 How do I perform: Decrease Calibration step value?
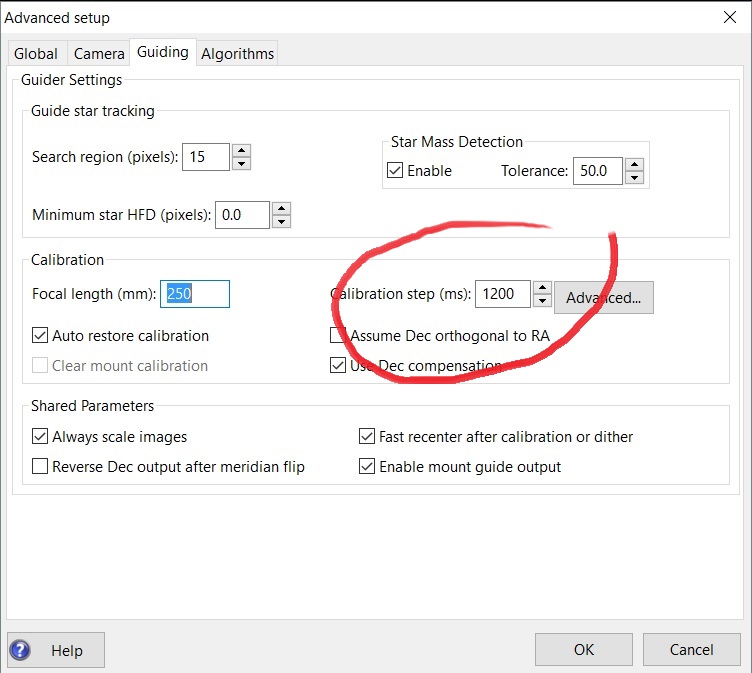tap(542, 300)
